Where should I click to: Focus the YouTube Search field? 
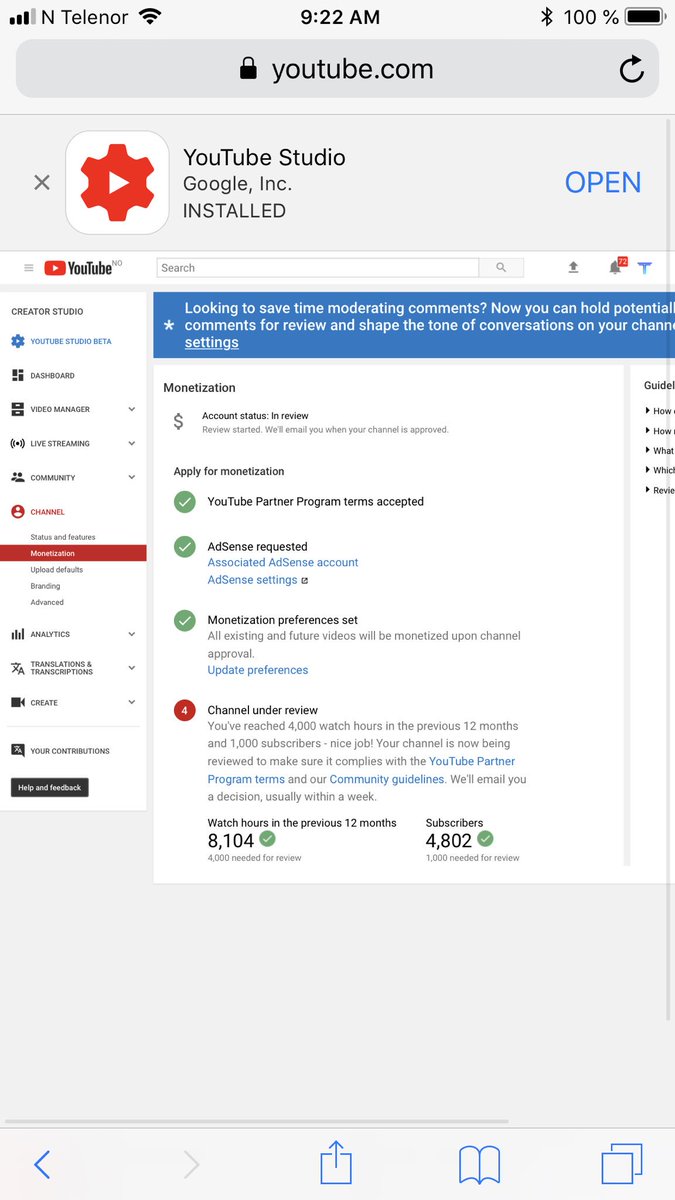[318, 268]
